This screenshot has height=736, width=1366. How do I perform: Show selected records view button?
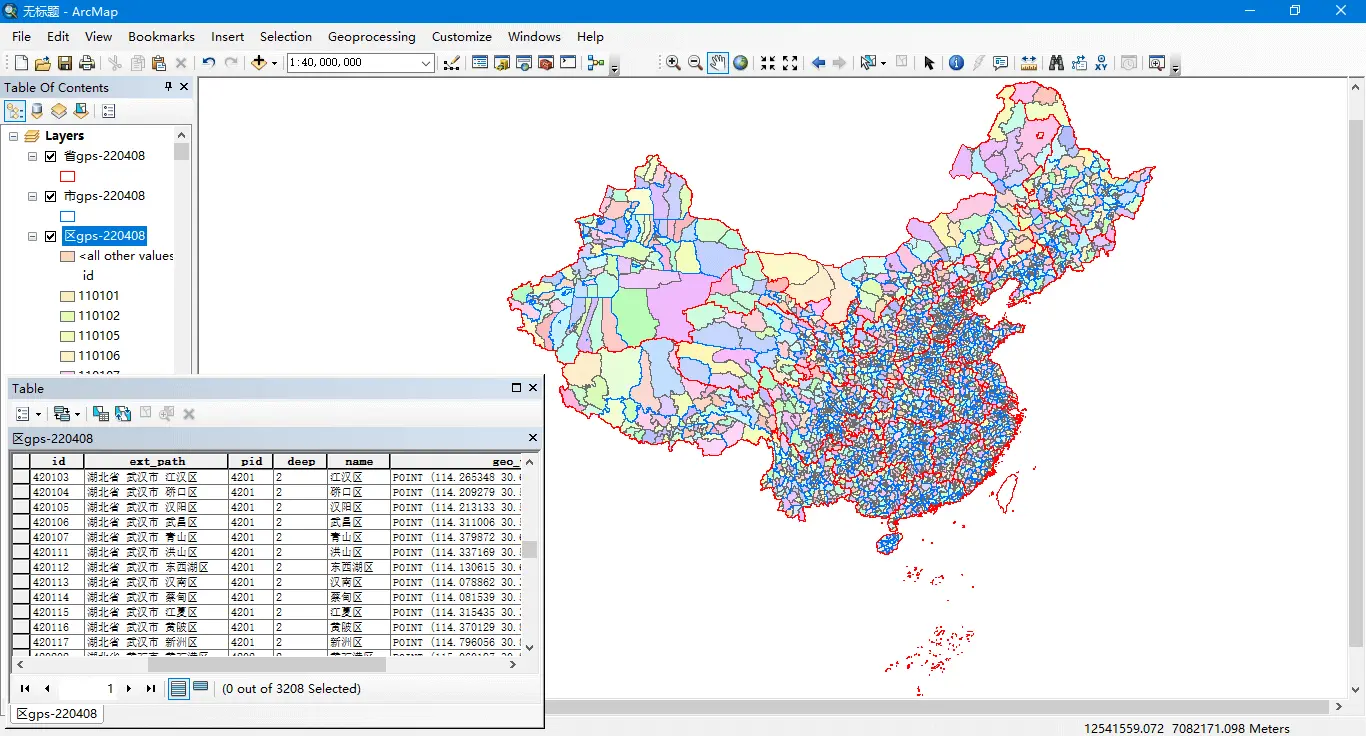[200, 688]
